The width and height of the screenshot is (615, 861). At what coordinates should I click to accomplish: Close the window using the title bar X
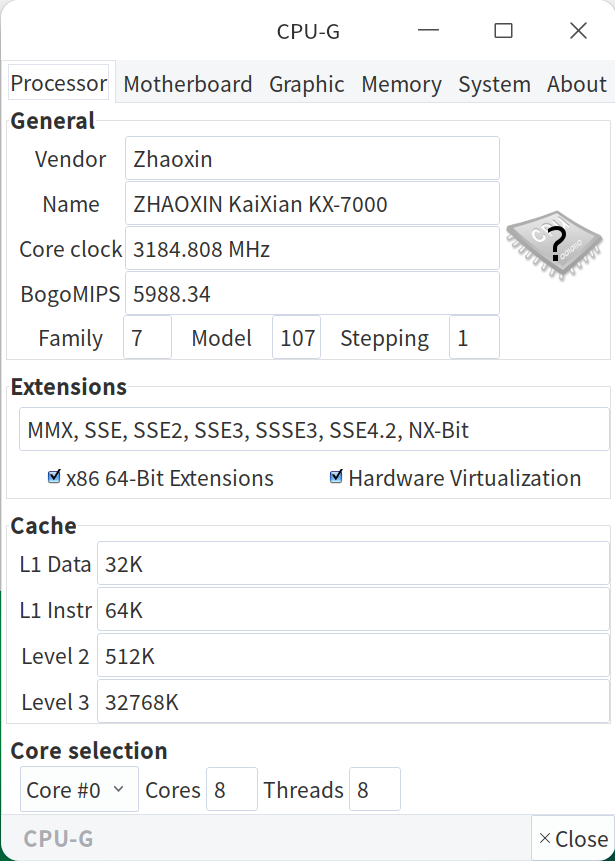(578, 31)
